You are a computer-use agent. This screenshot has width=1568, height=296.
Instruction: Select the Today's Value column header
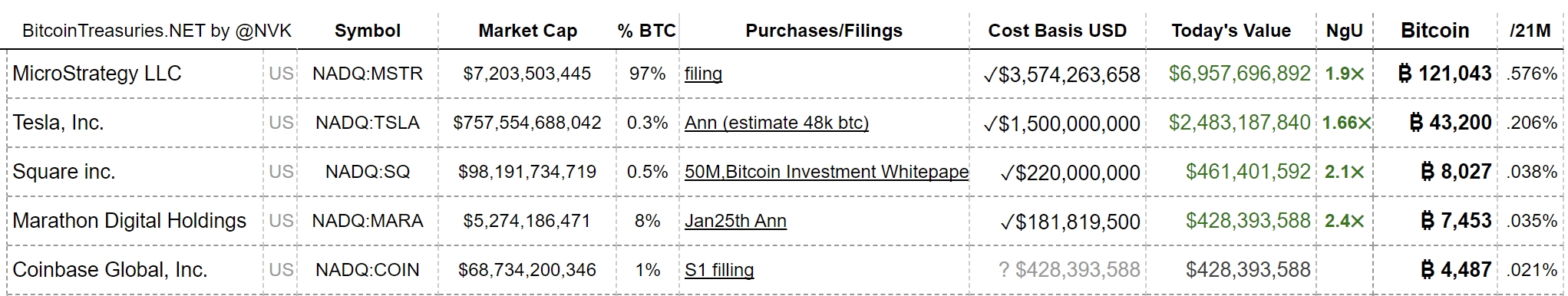[x=1231, y=31]
